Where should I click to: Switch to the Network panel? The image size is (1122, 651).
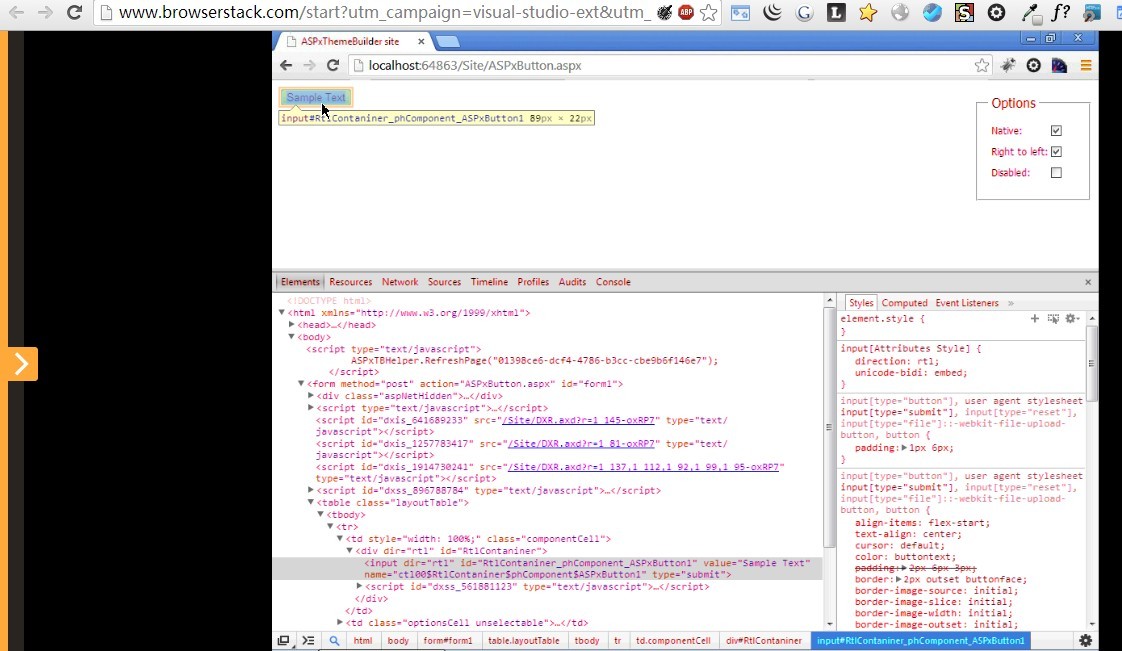tap(400, 282)
